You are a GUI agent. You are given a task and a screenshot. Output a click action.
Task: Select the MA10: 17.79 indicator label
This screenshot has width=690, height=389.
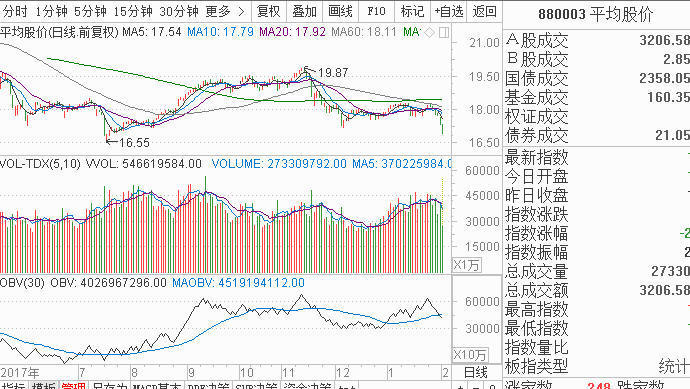(220, 32)
